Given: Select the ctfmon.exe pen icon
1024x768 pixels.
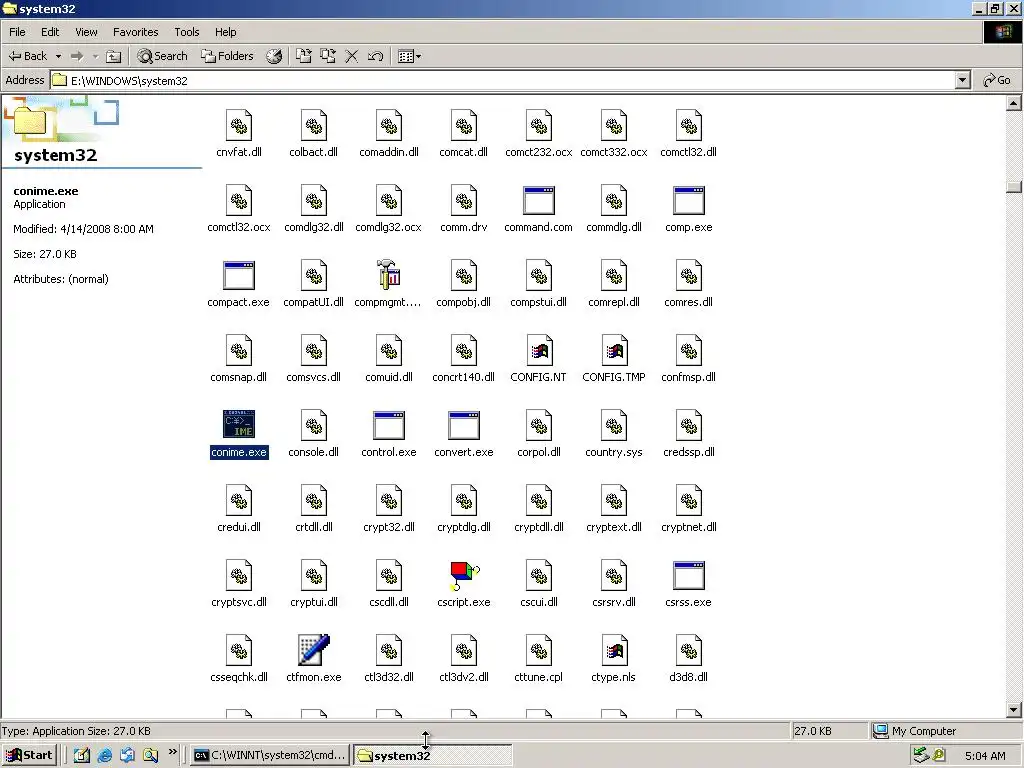Looking at the screenshot, I should 313,650.
